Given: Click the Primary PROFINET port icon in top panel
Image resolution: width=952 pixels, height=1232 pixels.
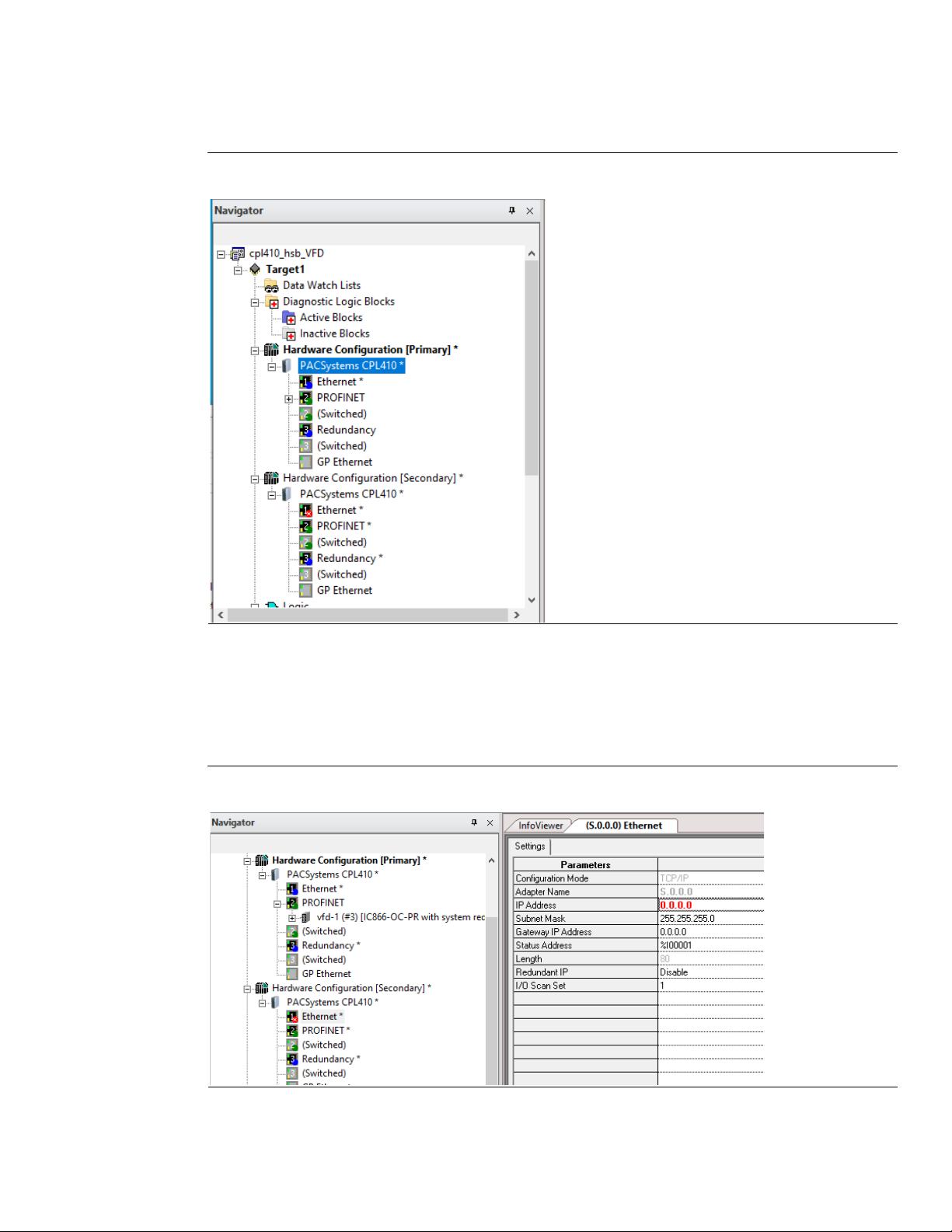Looking at the screenshot, I should click(306, 398).
